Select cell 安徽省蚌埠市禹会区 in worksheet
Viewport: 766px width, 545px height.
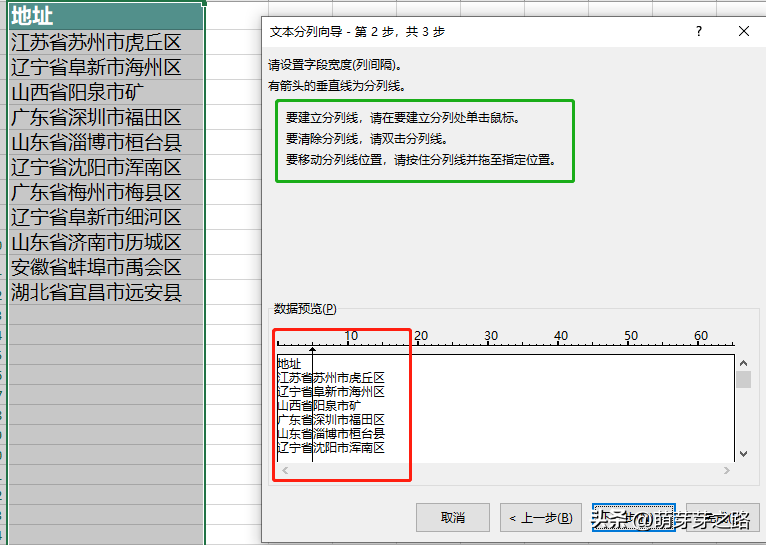coord(106,267)
